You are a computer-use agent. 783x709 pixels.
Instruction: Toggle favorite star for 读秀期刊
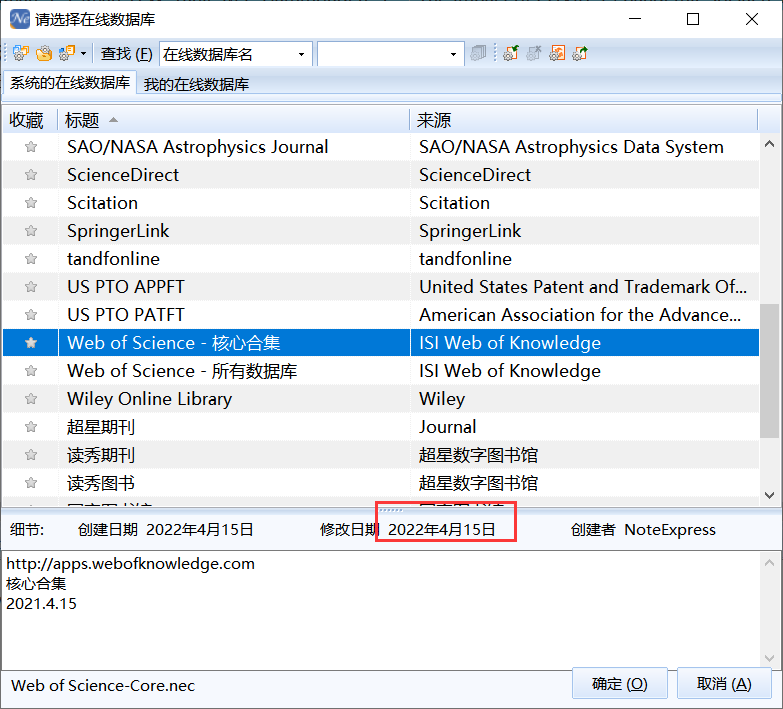pos(31,454)
